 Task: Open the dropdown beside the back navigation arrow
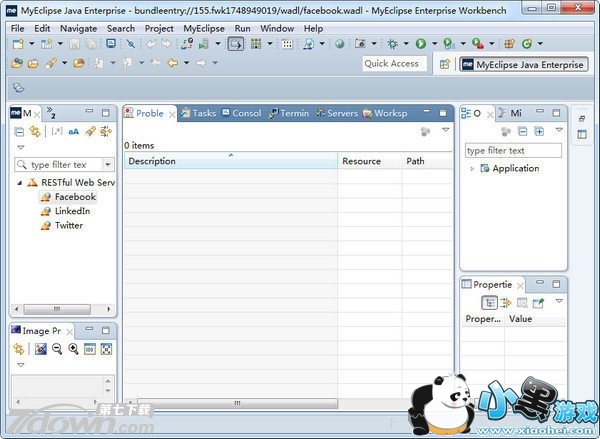pyautogui.click(x=186, y=63)
